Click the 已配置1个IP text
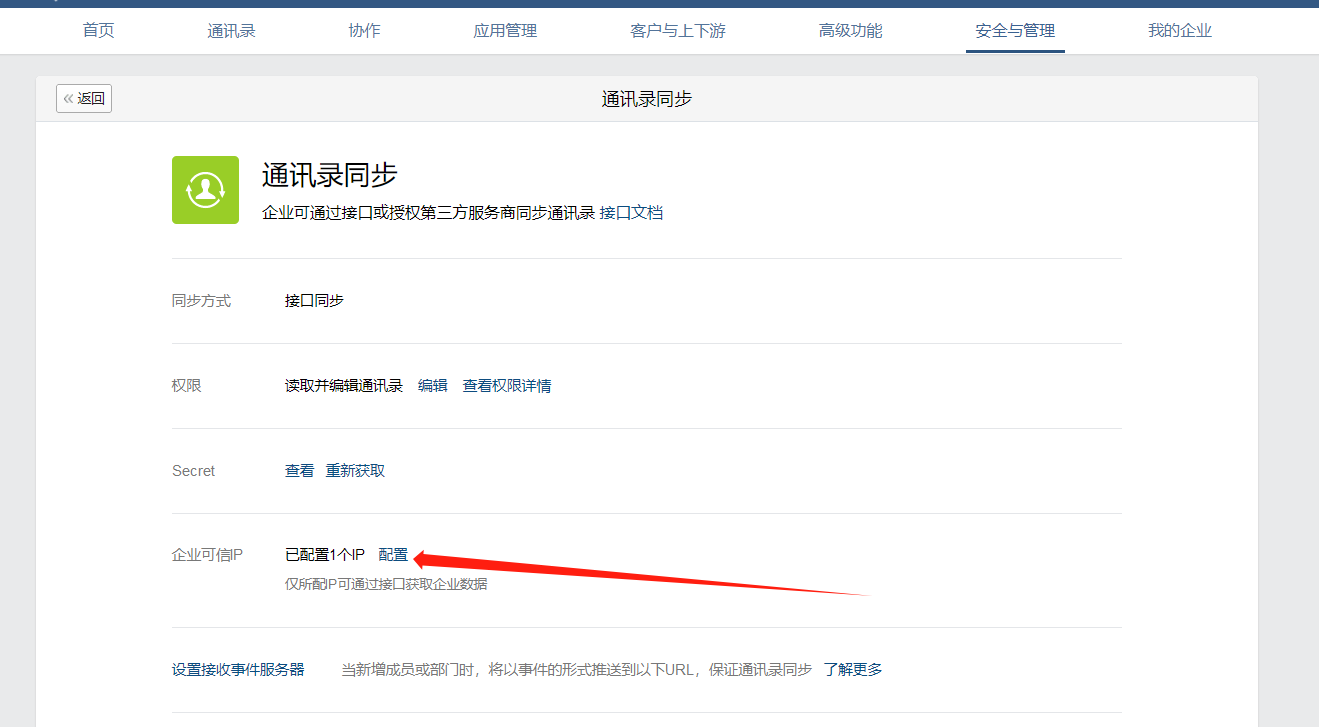1319x727 pixels. (x=325, y=555)
